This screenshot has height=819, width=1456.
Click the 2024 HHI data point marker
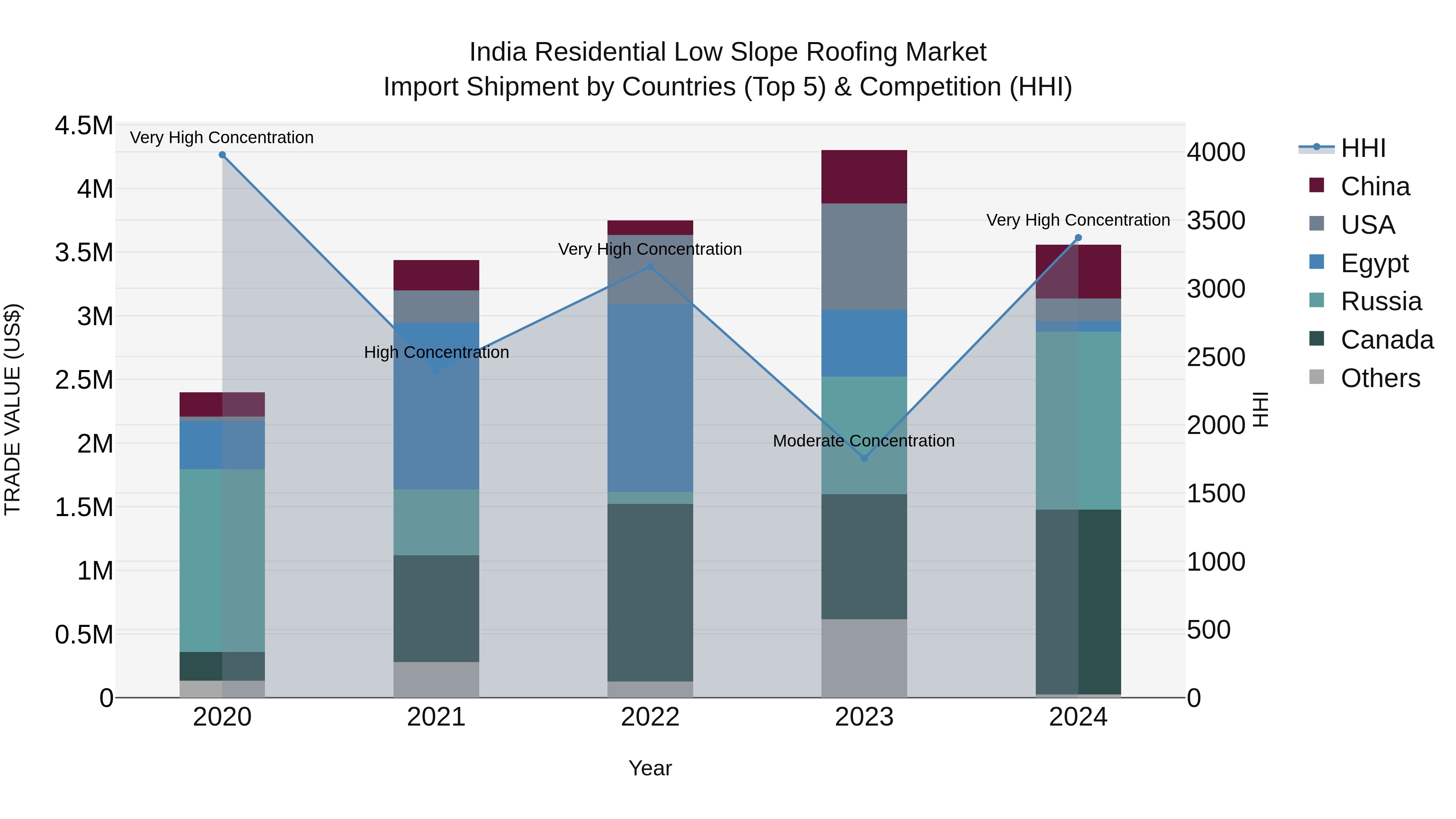[x=1078, y=238]
